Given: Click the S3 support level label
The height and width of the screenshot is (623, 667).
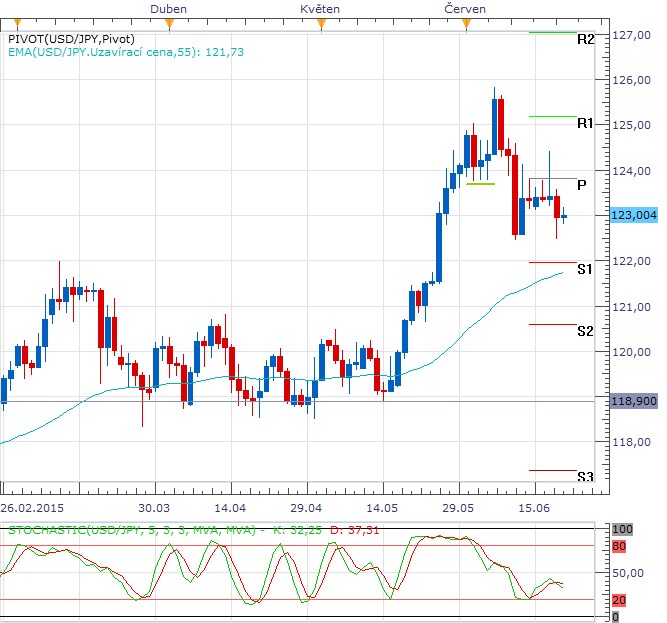Looking at the screenshot, I should click(x=585, y=476).
